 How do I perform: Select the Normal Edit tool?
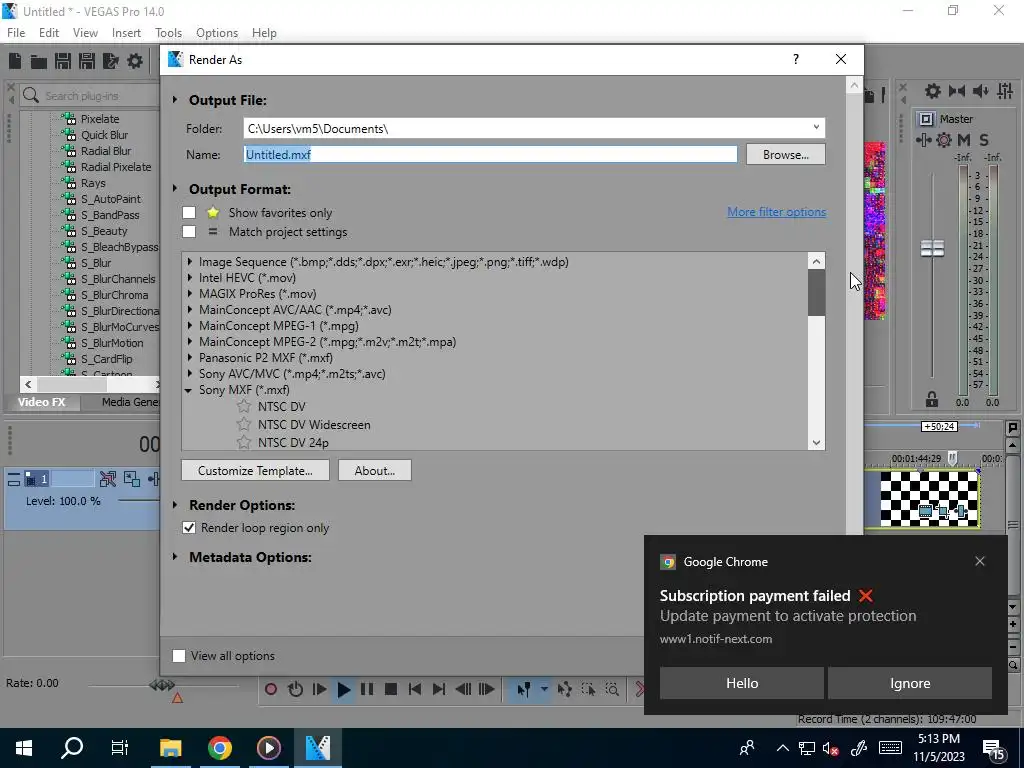pos(524,689)
